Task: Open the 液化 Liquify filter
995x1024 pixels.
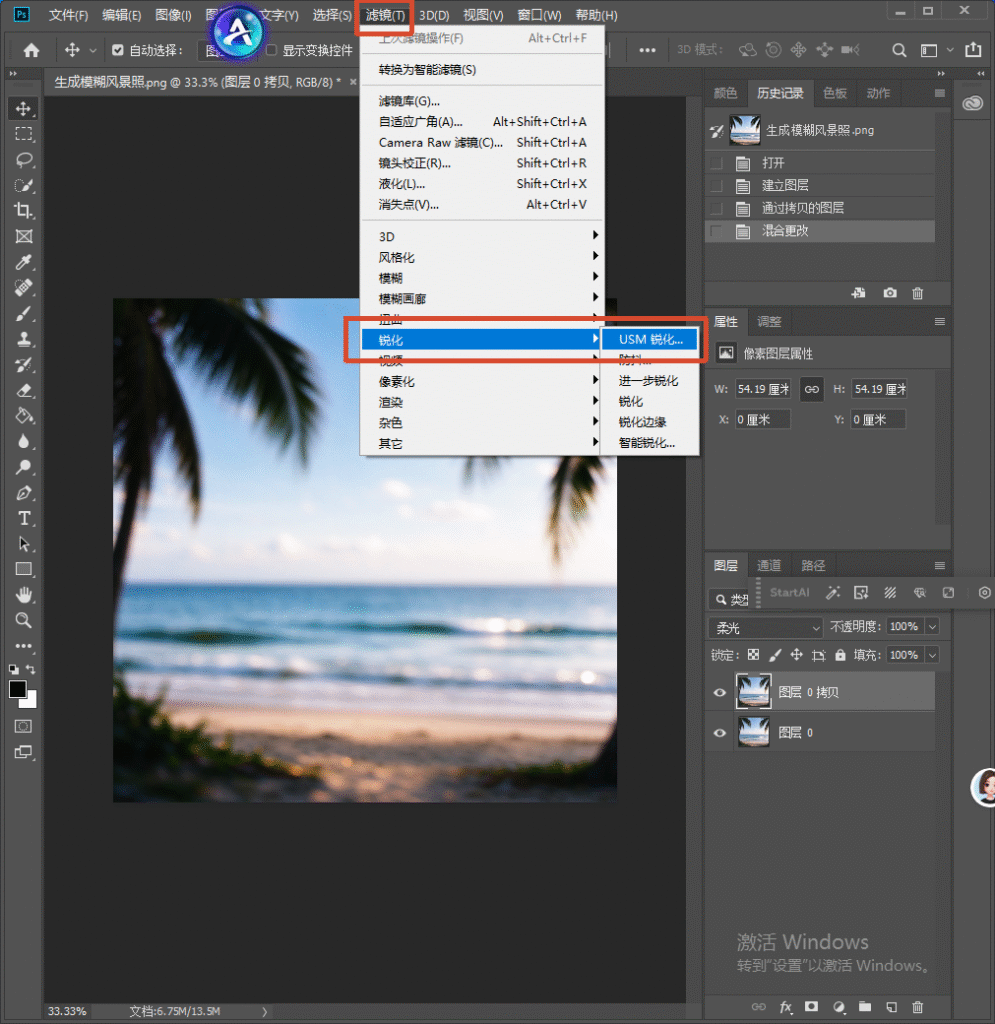Action: (481, 184)
